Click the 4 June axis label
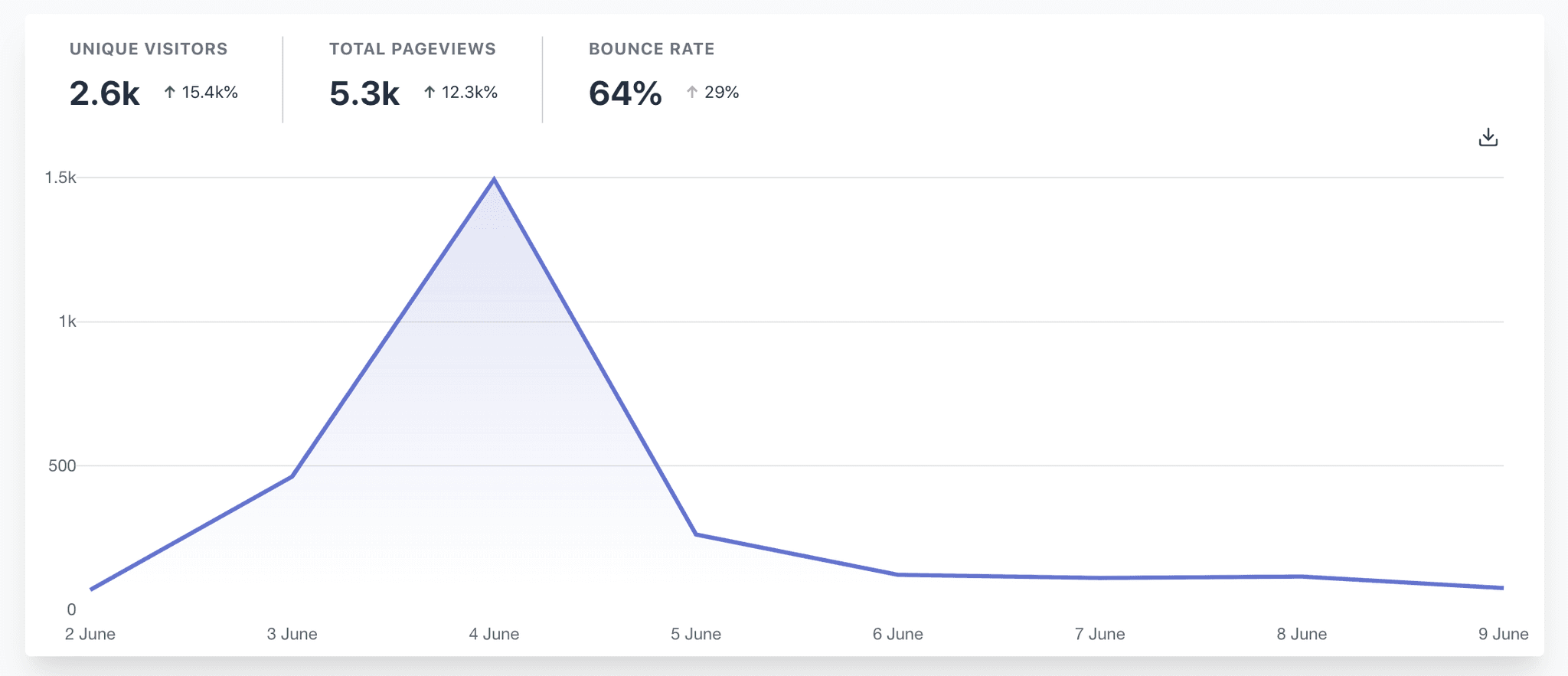The width and height of the screenshot is (1568, 676). pos(494,634)
